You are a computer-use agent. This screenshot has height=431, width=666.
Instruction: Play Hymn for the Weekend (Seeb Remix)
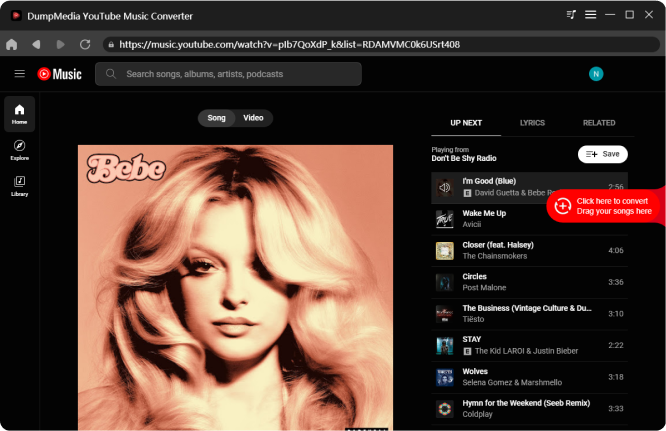(529, 408)
